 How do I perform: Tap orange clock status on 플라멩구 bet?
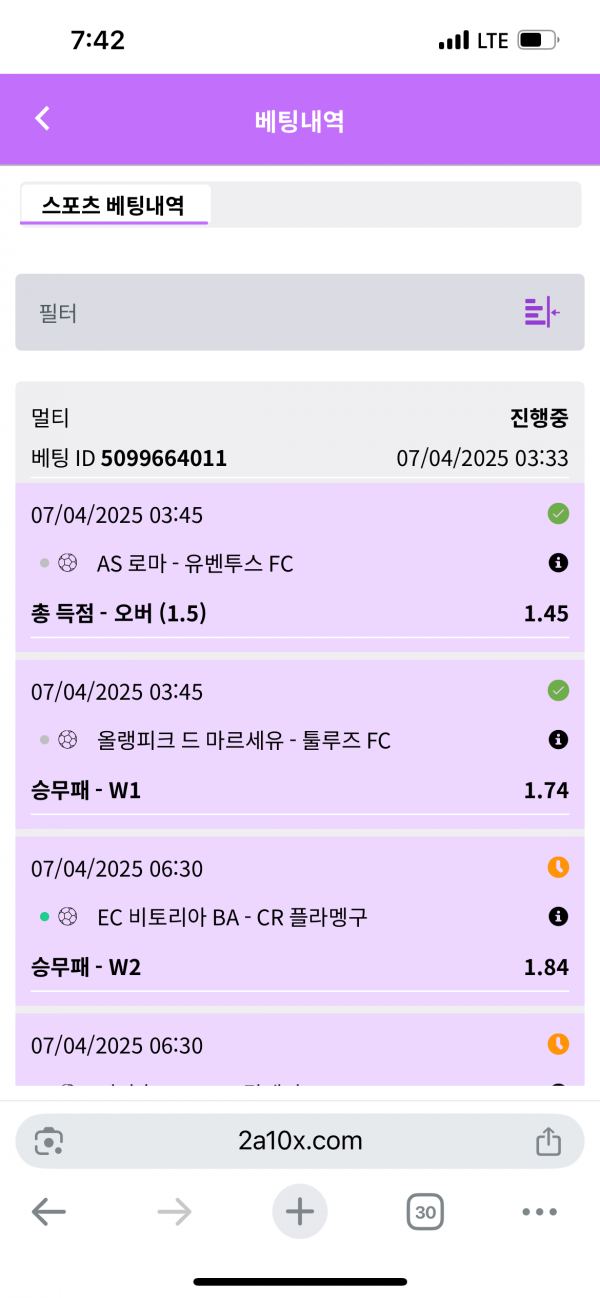point(559,867)
